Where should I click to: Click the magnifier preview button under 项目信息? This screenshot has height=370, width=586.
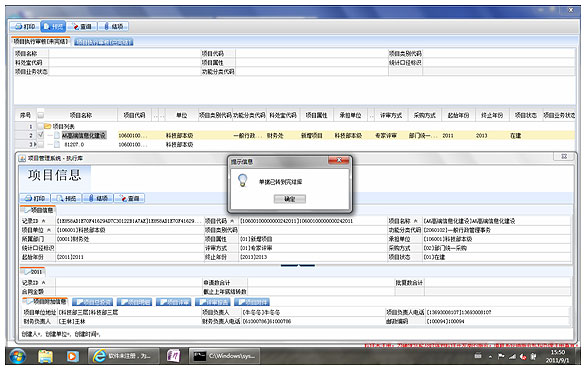click(66, 198)
